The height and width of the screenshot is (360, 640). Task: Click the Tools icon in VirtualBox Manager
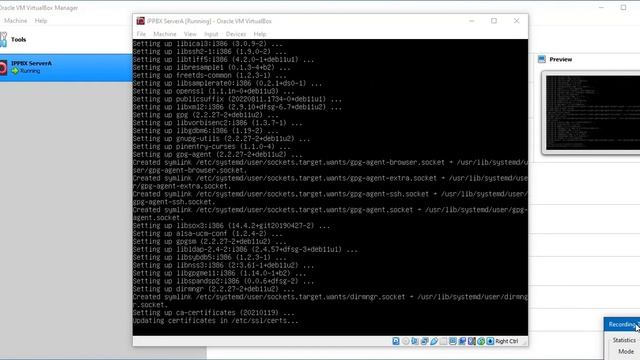tap(3, 40)
